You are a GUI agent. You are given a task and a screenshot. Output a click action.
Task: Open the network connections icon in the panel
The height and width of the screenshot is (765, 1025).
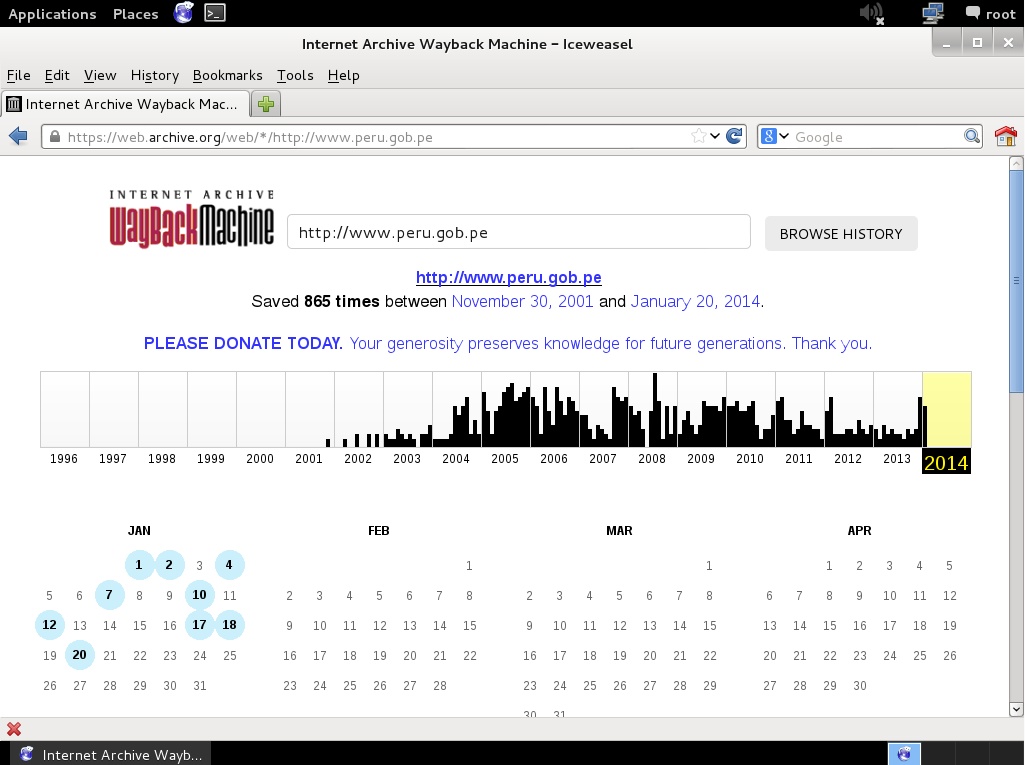pyautogui.click(x=932, y=13)
